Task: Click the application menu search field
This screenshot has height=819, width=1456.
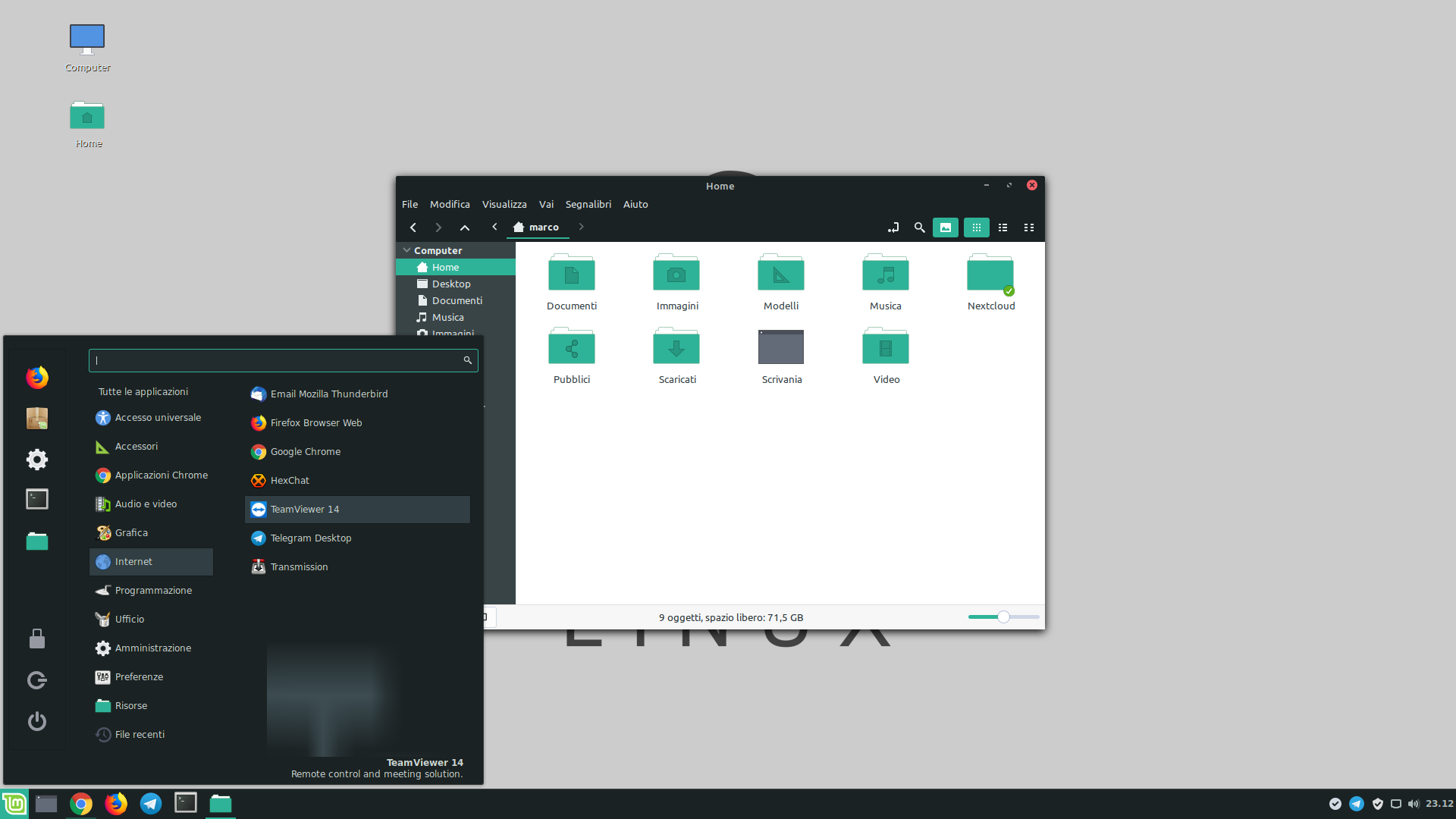Action: tap(278, 360)
